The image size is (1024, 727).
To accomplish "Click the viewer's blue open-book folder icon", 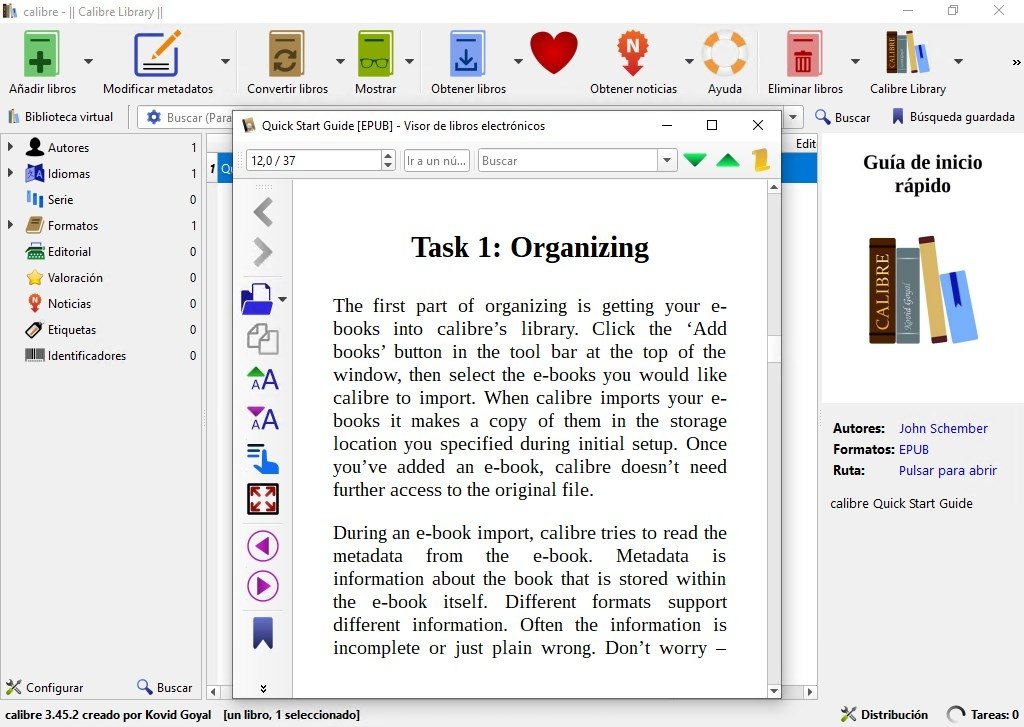I will click(257, 299).
